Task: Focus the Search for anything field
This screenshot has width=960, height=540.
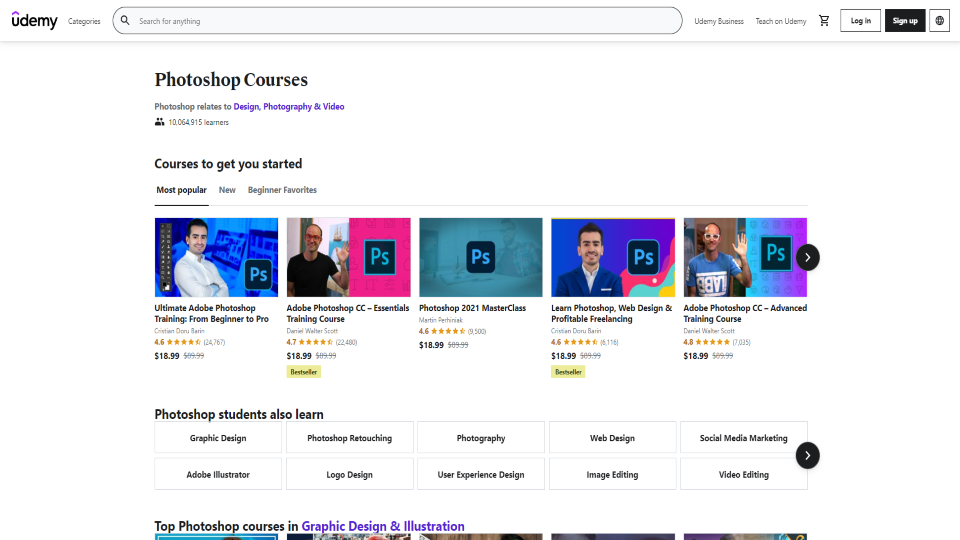Action: click(x=397, y=21)
